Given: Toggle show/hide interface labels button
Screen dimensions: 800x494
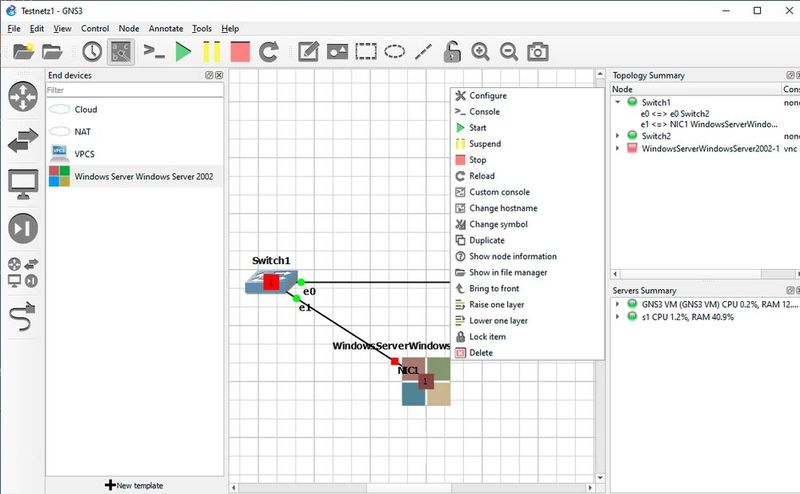Looking at the screenshot, I should (122, 51).
